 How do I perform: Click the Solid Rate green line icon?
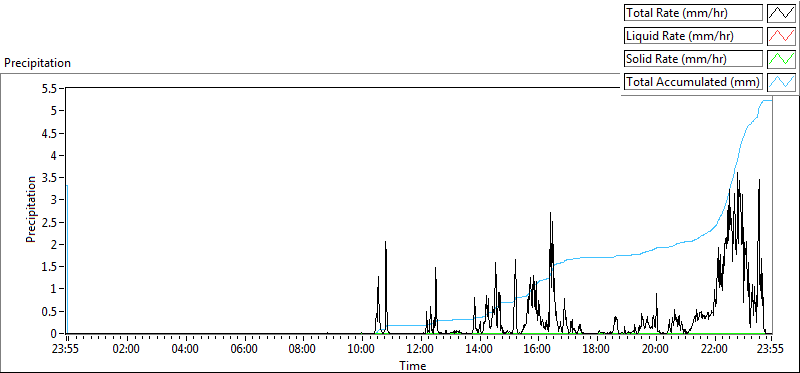(x=781, y=59)
